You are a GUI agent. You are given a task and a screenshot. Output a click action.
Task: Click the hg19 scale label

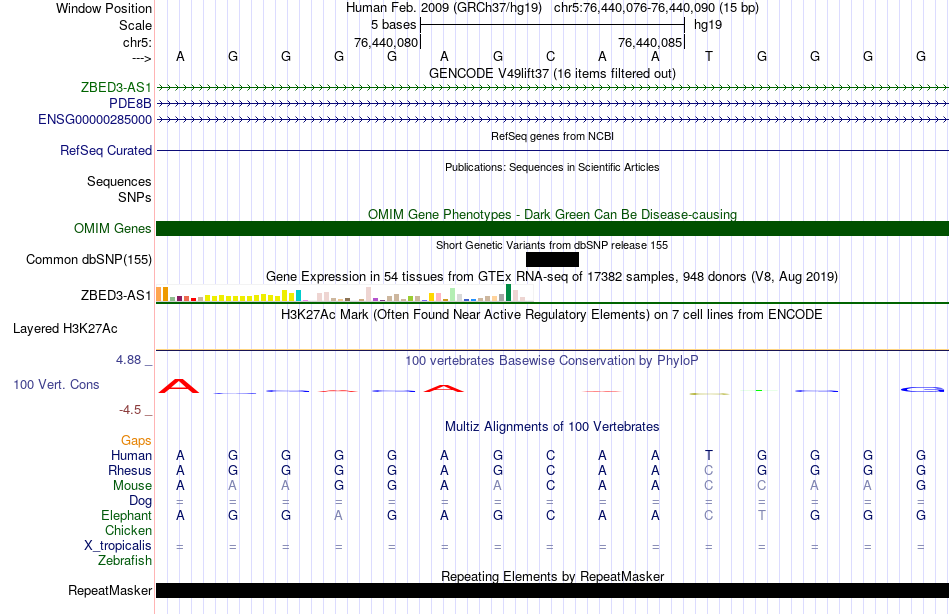(708, 25)
